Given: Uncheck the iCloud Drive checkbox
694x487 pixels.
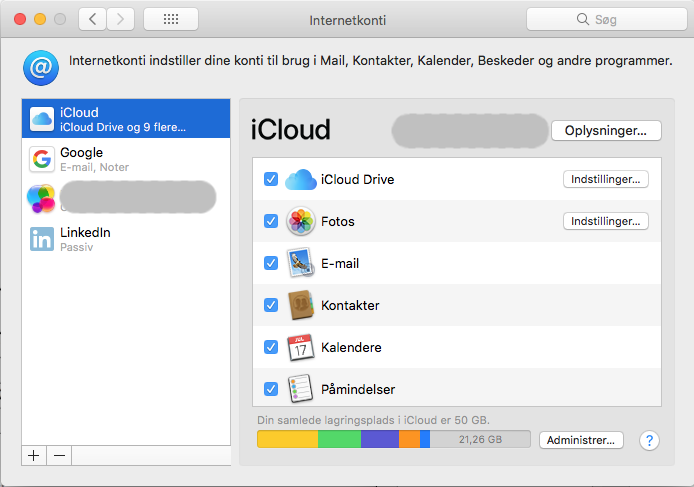Looking at the screenshot, I should 271,179.
